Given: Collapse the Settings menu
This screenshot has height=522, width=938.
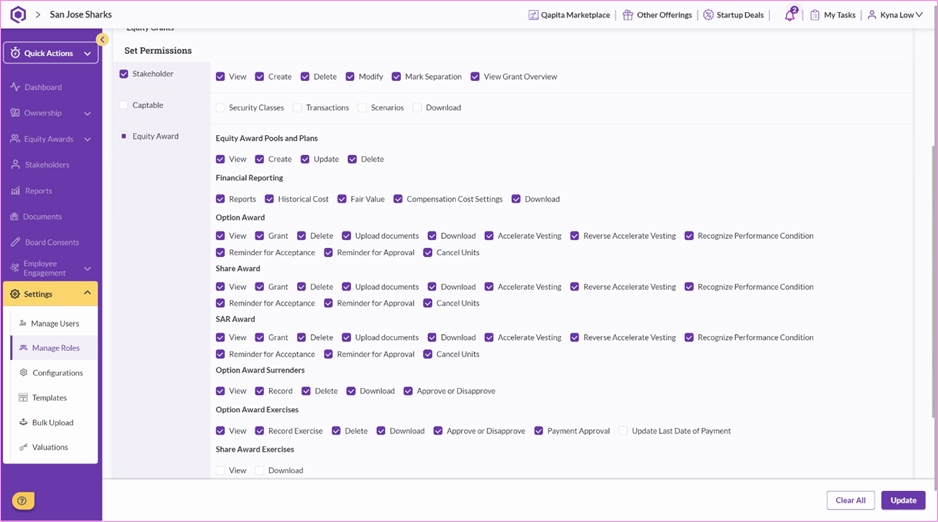Looking at the screenshot, I should pos(51,294).
